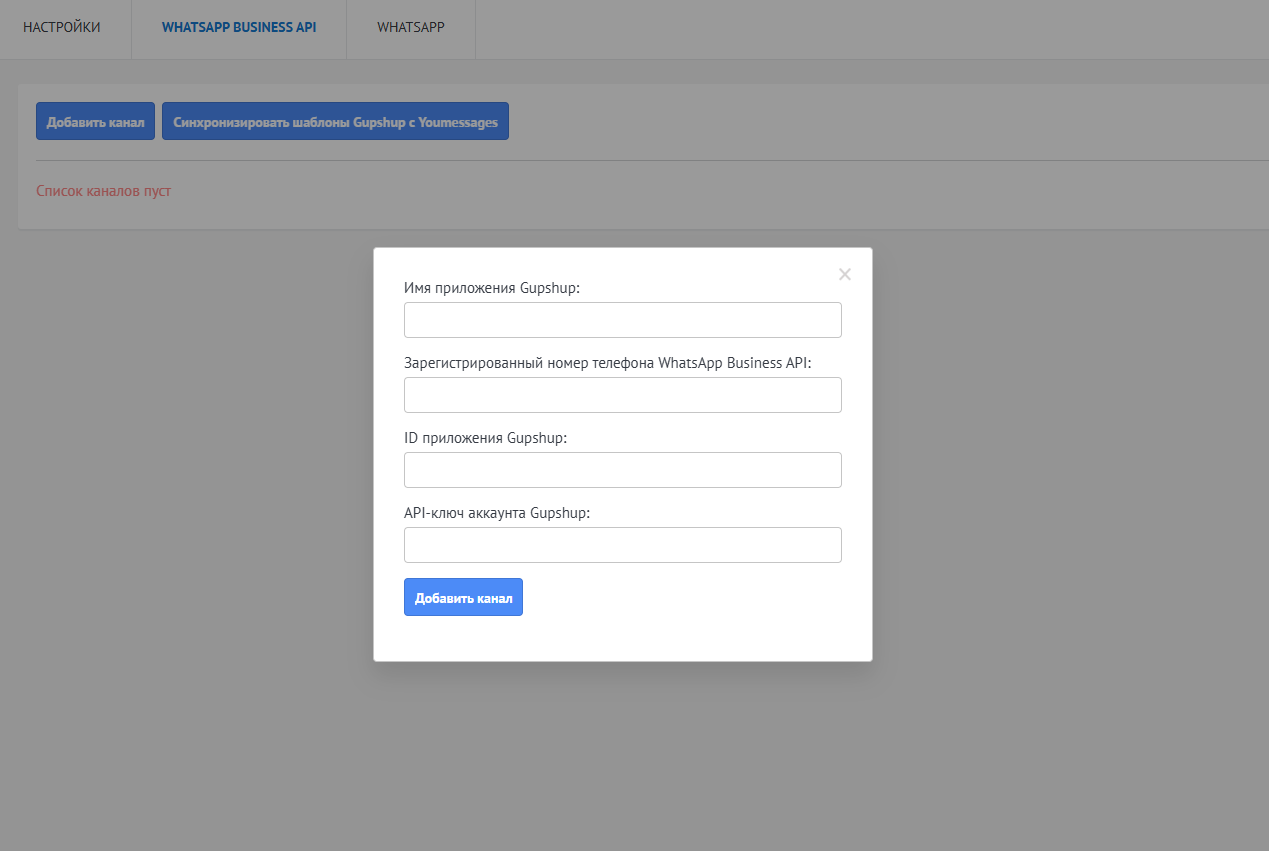Viewport: 1269px width, 851px height.
Task: Focus the ID приложения Gupshup input
Action: tap(622, 470)
